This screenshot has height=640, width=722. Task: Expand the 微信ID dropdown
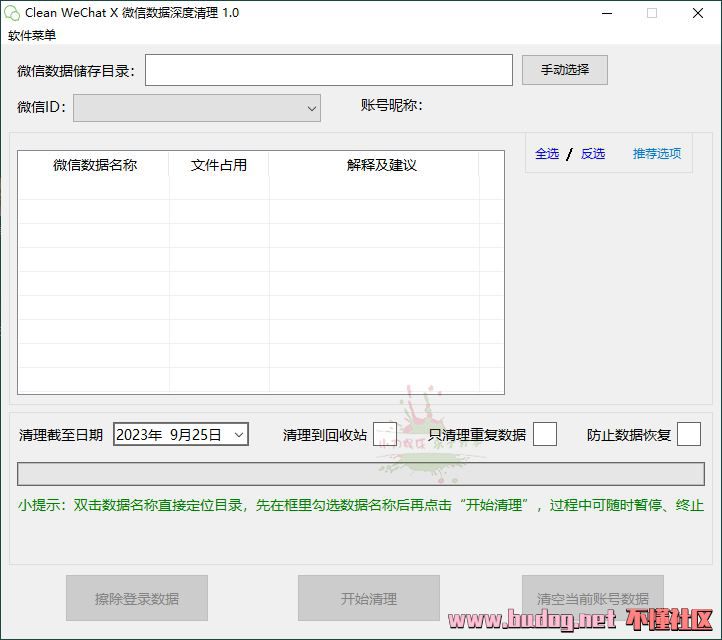[x=311, y=107]
